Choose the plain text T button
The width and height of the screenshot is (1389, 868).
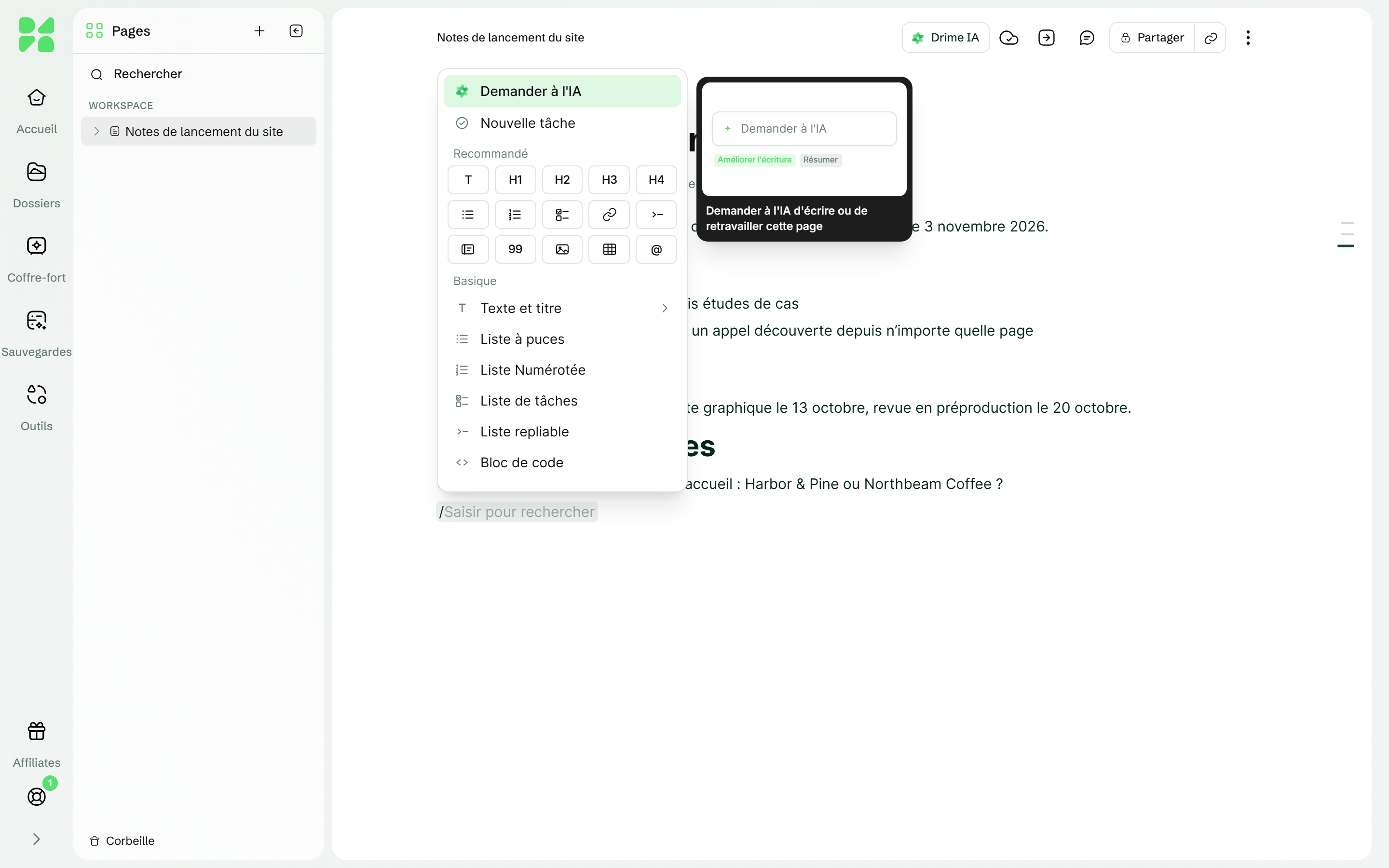click(468, 180)
